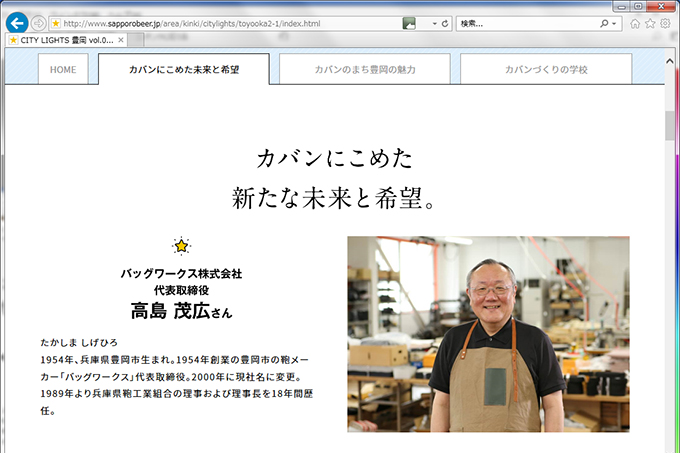Click the heading カバンにこめた
This screenshot has height=453, width=680.
334,159
